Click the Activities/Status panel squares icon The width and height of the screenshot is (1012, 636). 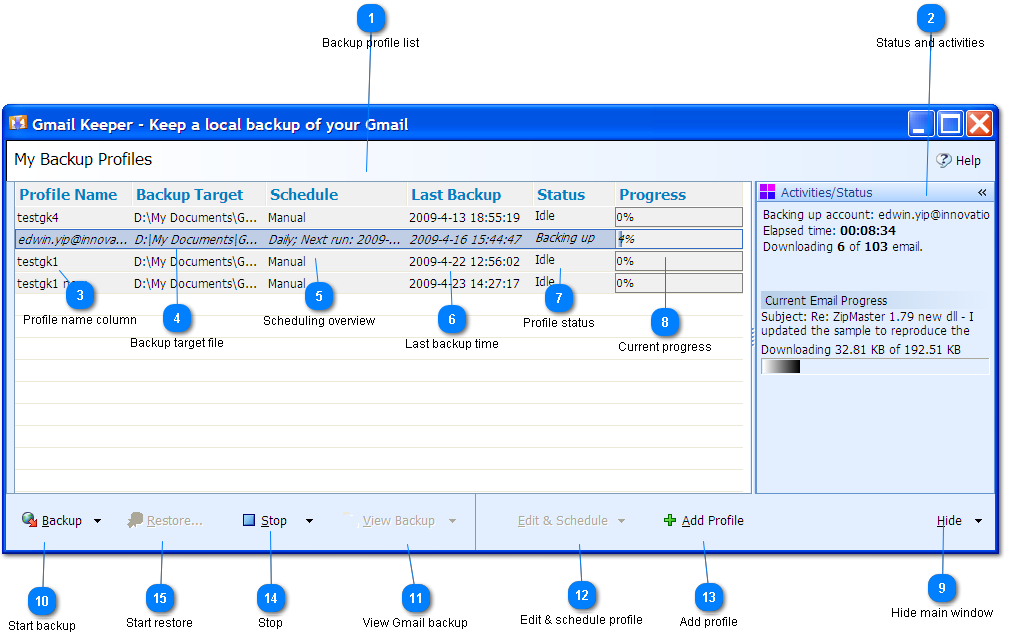pyautogui.click(x=767, y=191)
